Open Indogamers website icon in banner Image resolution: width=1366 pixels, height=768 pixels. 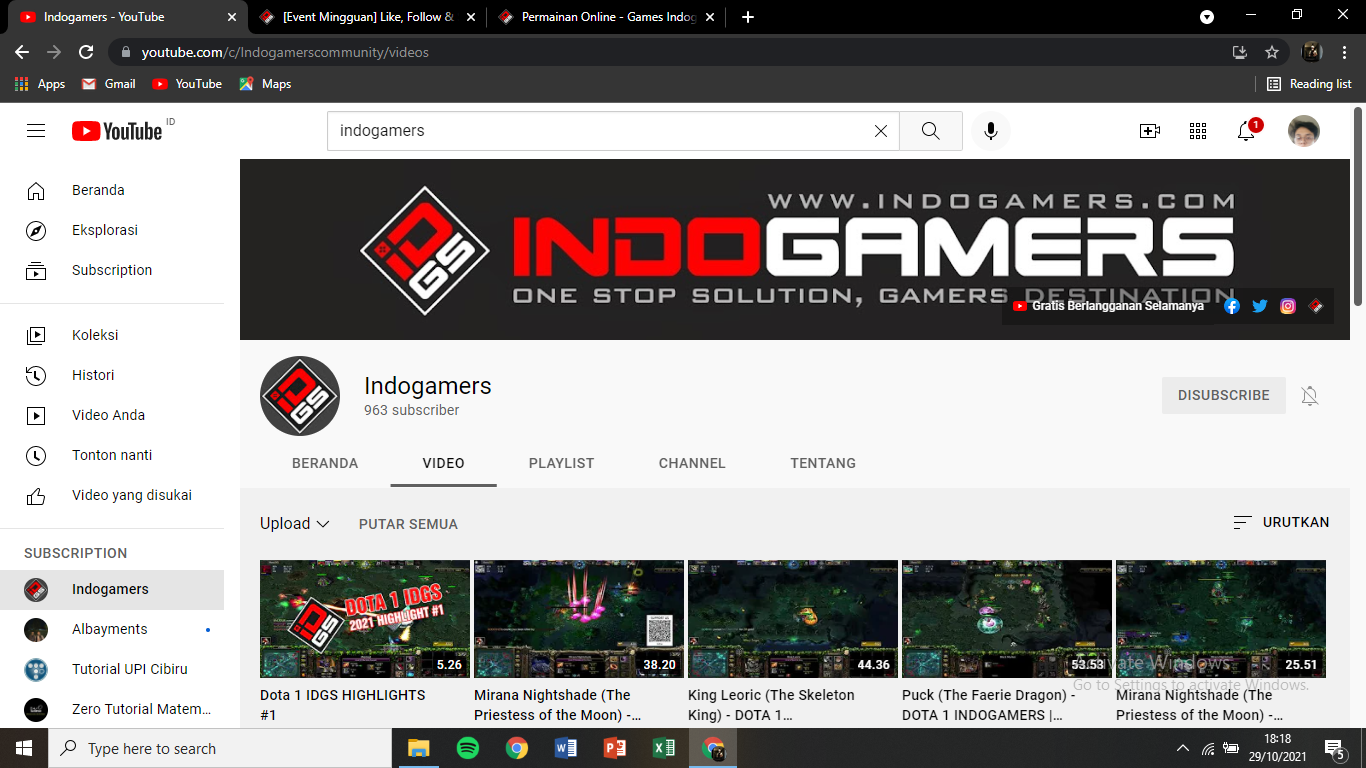point(1316,306)
